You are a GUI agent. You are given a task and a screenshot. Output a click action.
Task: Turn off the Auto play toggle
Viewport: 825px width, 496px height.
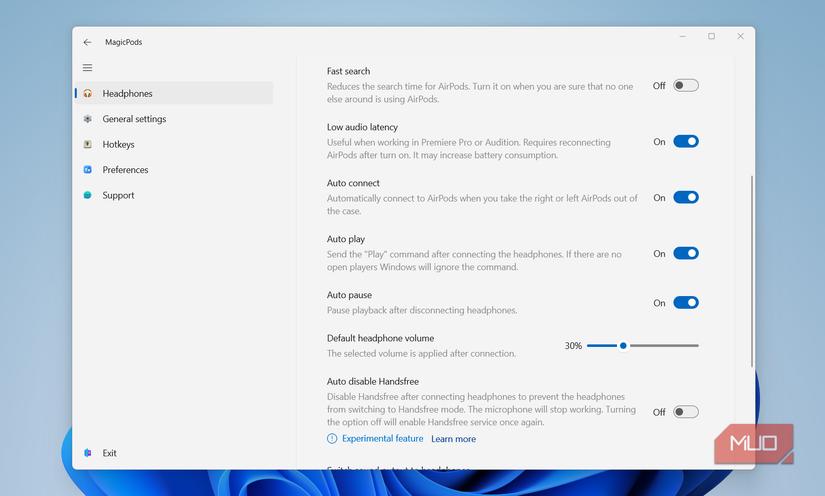click(x=686, y=254)
